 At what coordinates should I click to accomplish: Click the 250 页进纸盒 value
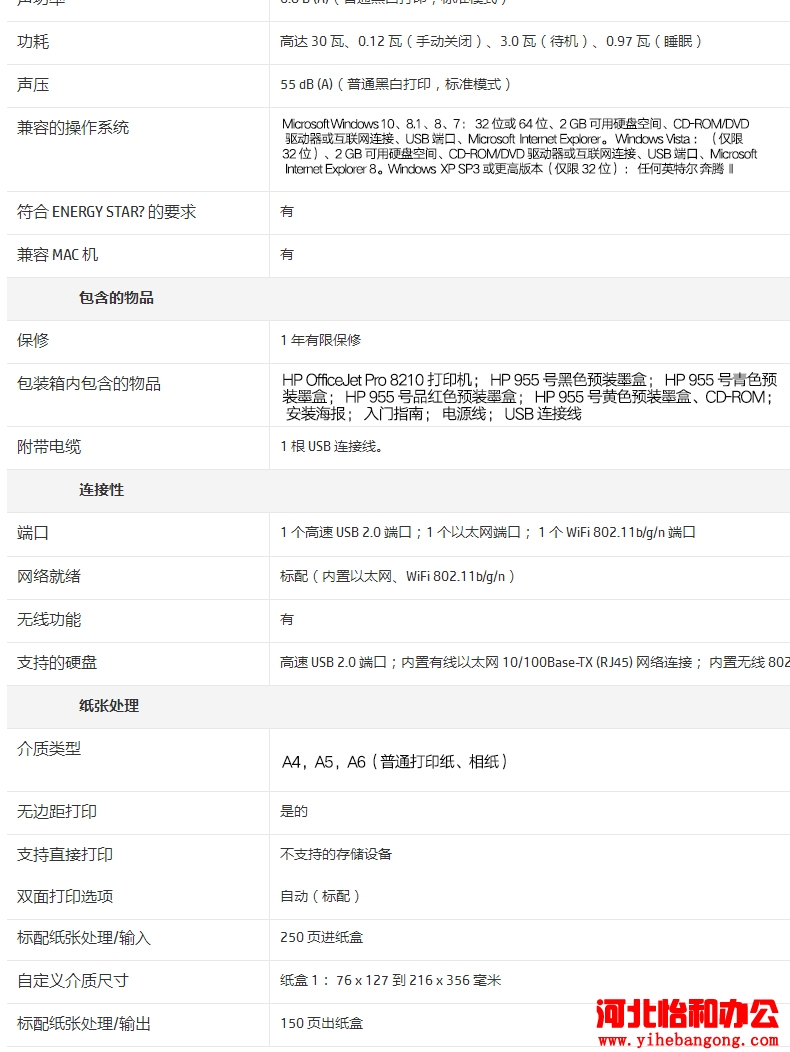322,938
